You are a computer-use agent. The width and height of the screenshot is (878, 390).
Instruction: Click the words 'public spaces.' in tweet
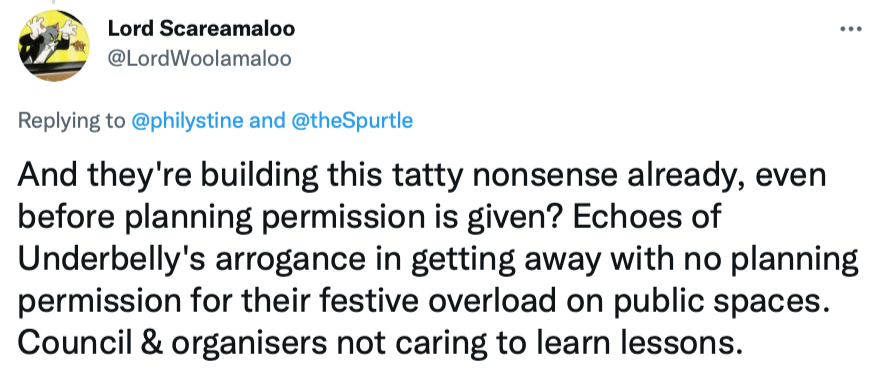click(x=722, y=303)
